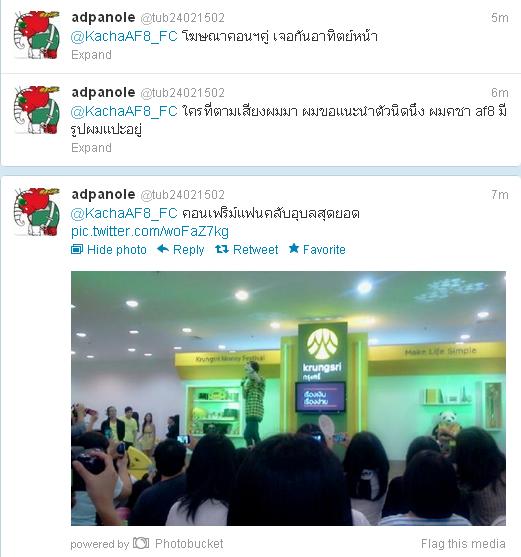The height and width of the screenshot is (557, 521).
Task: Open the 7m timestamp permalink
Action: 500,195
